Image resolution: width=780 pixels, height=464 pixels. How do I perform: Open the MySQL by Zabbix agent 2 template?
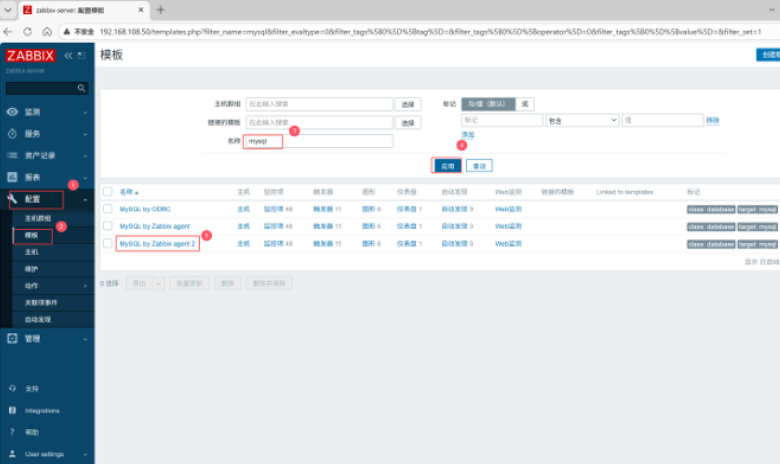(x=157, y=244)
